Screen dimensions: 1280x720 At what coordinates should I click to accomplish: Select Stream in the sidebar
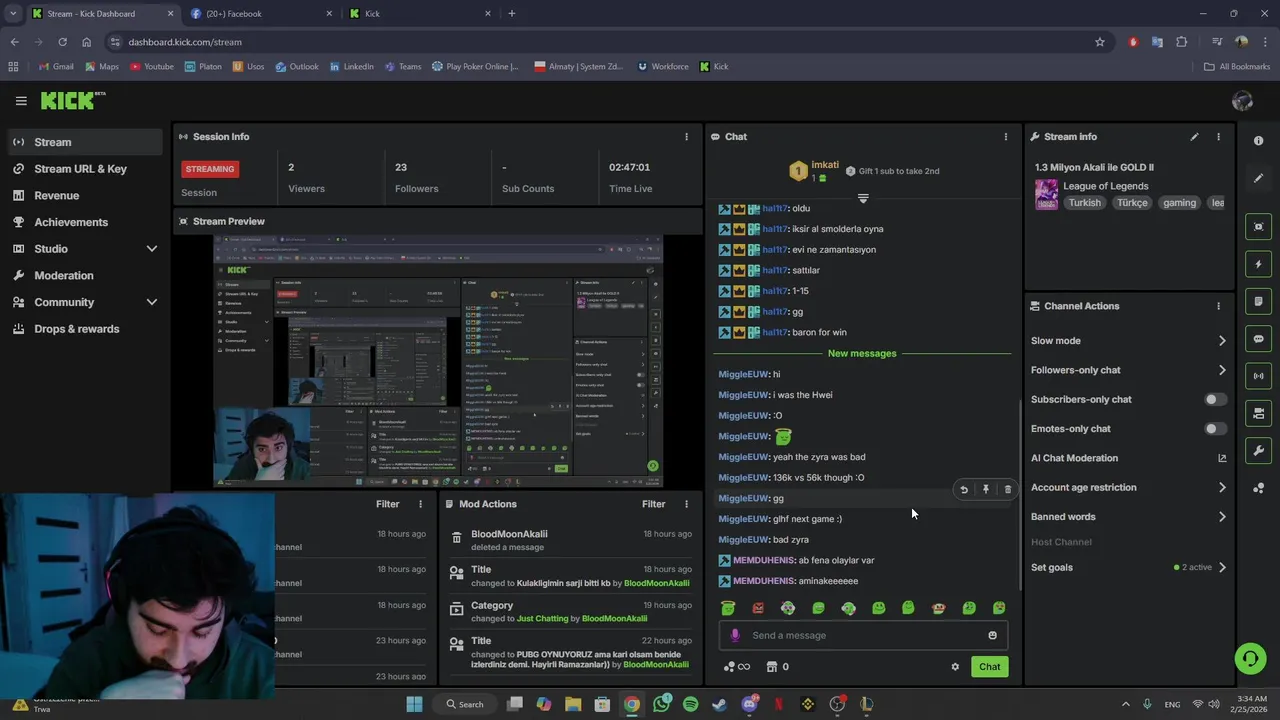[85, 142]
